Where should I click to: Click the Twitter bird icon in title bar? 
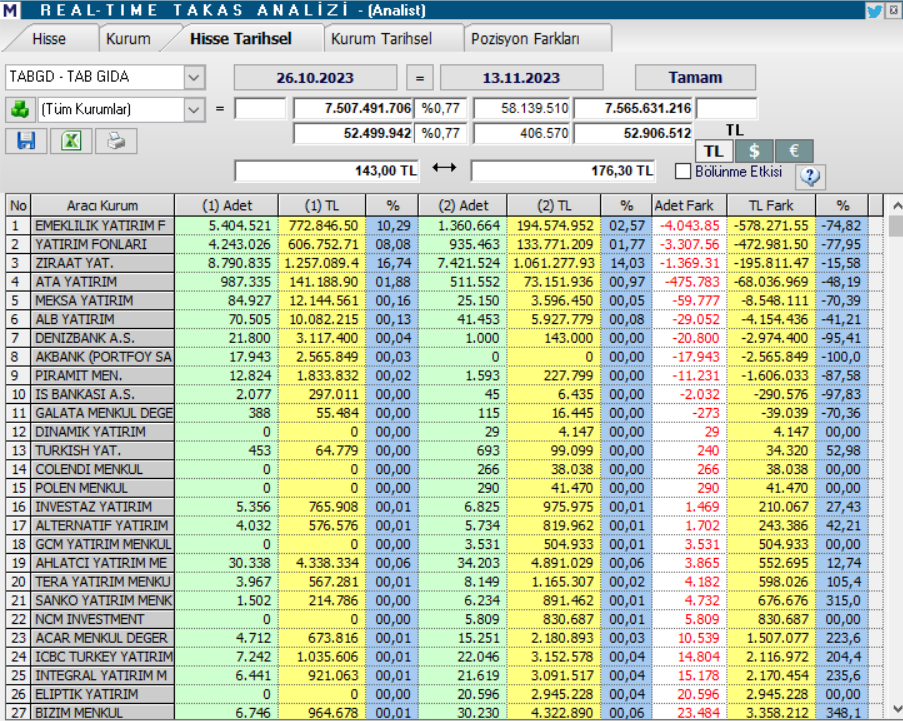click(x=874, y=11)
